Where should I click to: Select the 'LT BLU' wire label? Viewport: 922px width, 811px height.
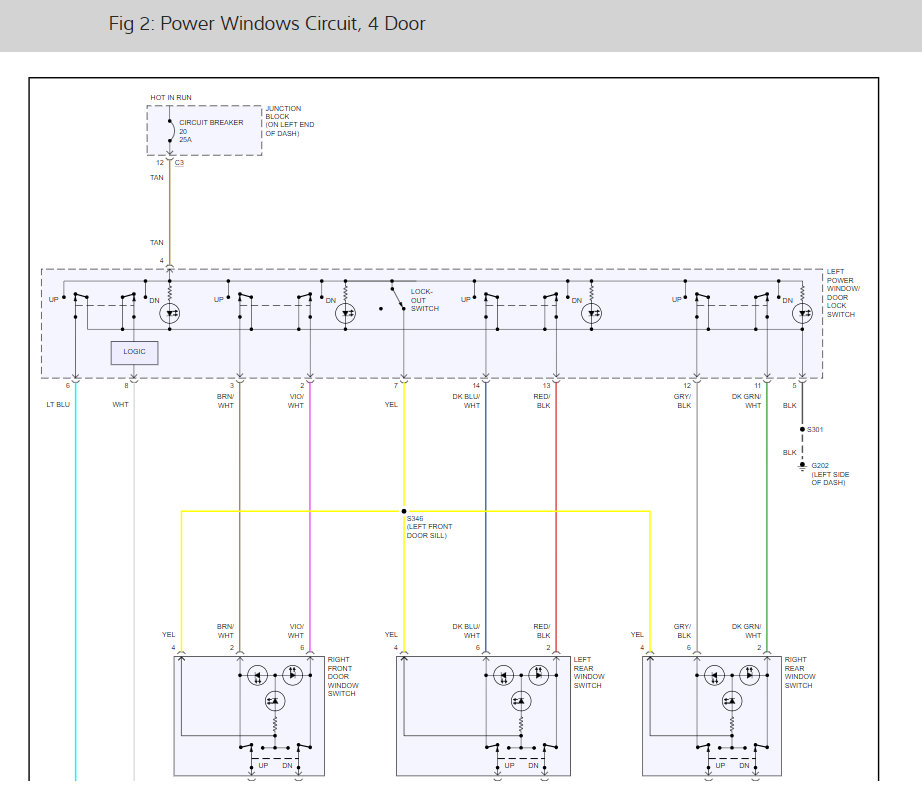point(58,405)
